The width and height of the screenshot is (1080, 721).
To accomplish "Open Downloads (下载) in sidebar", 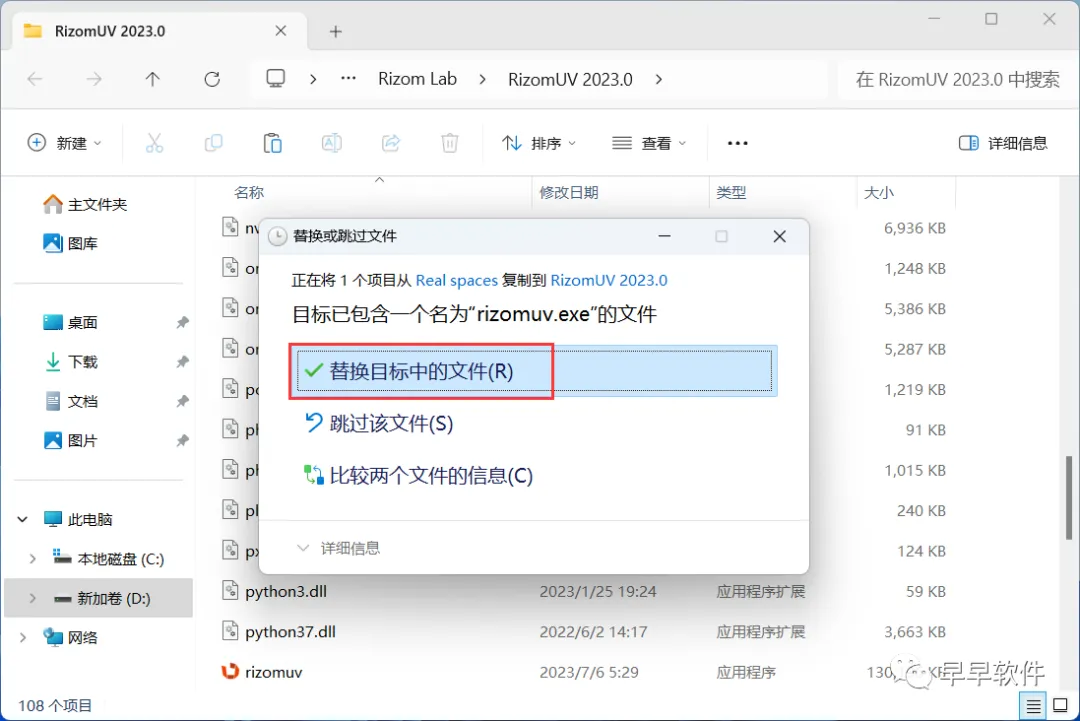I will pyautogui.click(x=70, y=362).
